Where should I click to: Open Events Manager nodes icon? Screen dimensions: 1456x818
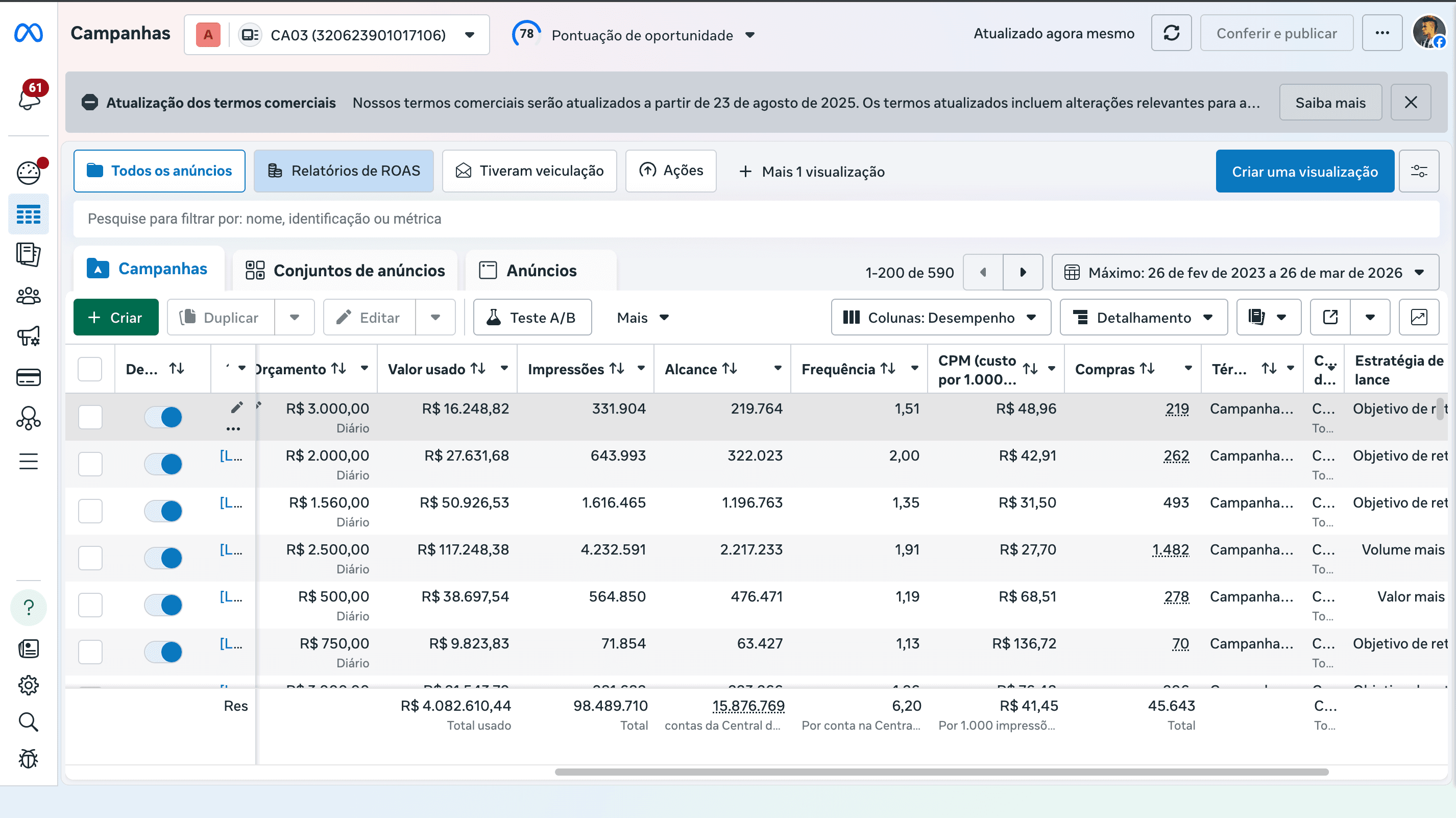28,418
